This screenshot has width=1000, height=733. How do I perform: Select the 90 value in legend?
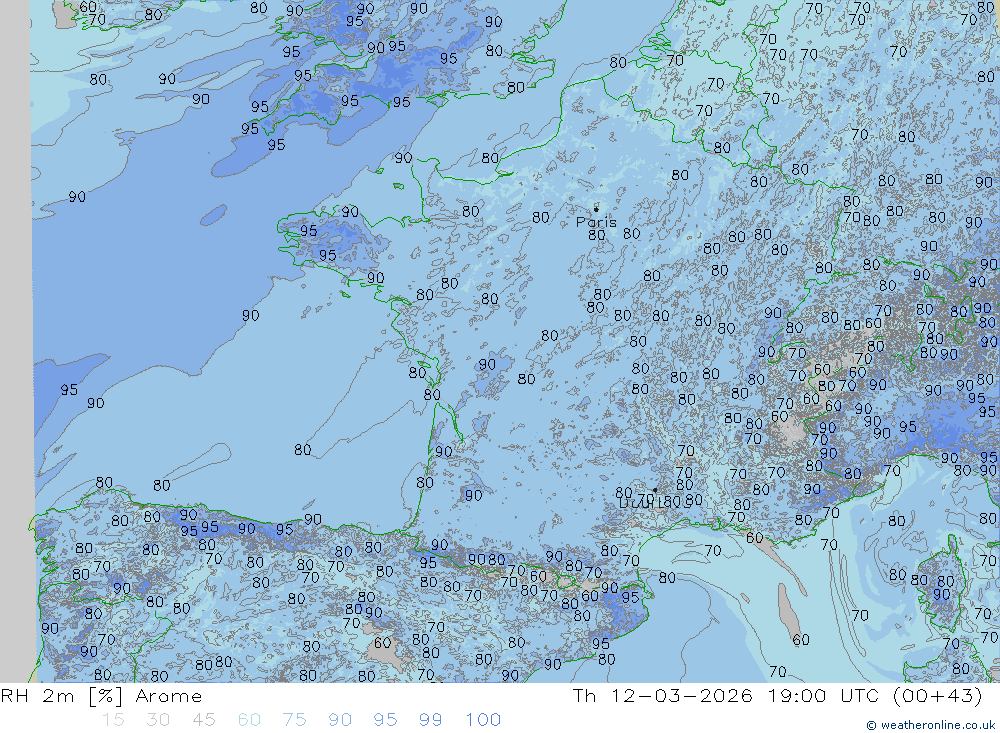point(340,719)
